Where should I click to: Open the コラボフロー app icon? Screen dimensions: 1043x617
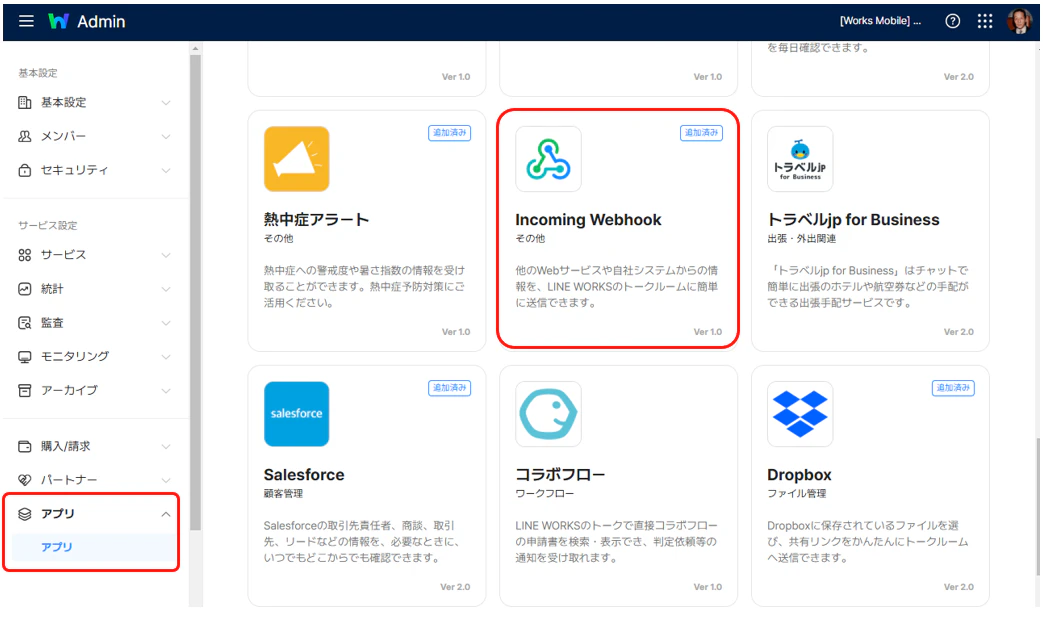548,414
